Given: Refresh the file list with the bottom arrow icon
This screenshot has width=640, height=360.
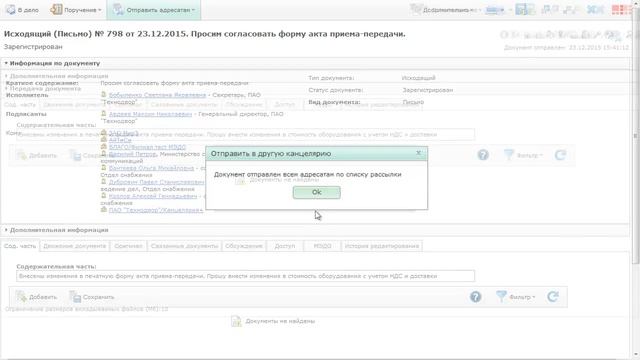Looking at the screenshot, I should click(x=553, y=297).
